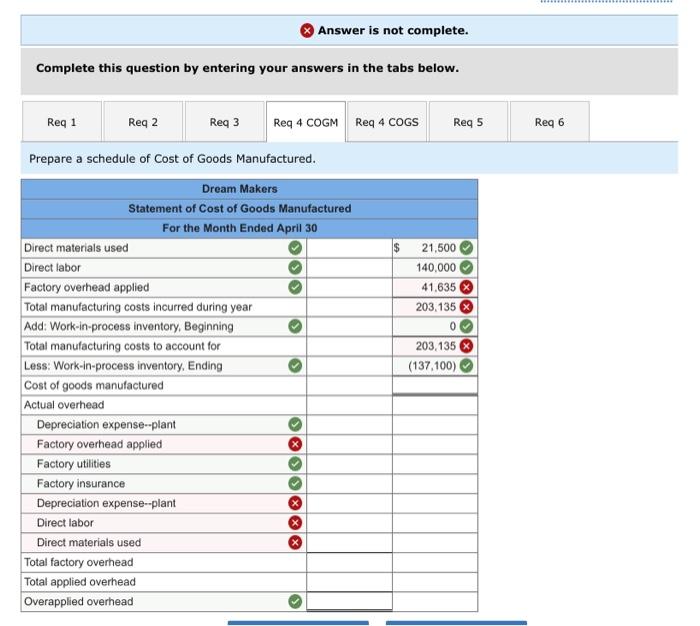Open the Req 1 tab
Image resolution: width=700 pixels, height=626 pixels.
62,122
